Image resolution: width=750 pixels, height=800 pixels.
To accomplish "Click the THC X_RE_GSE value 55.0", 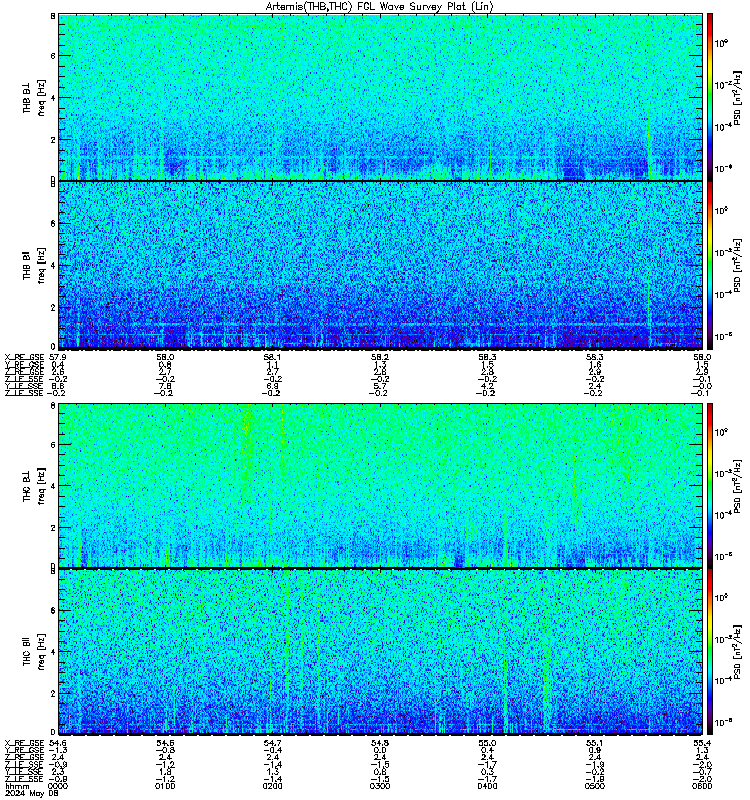I will (487, 743).
